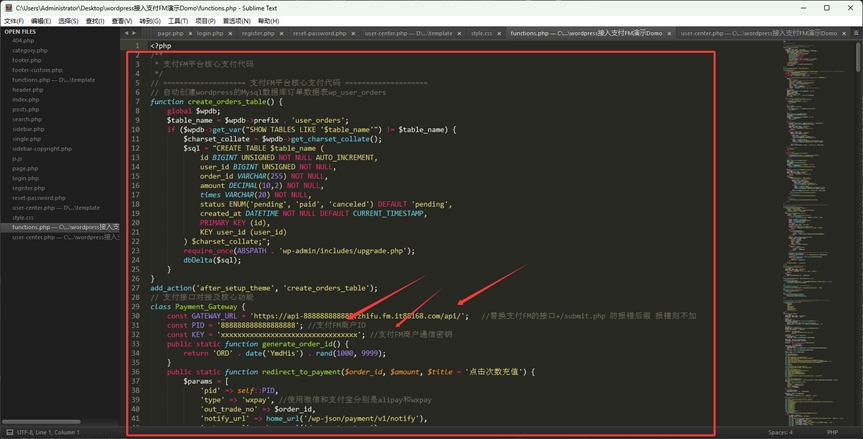Viewport: 863px width, 439px height.
Task: Toggle the sidebar panel switcher icon
Action: (x=9, y=432)
